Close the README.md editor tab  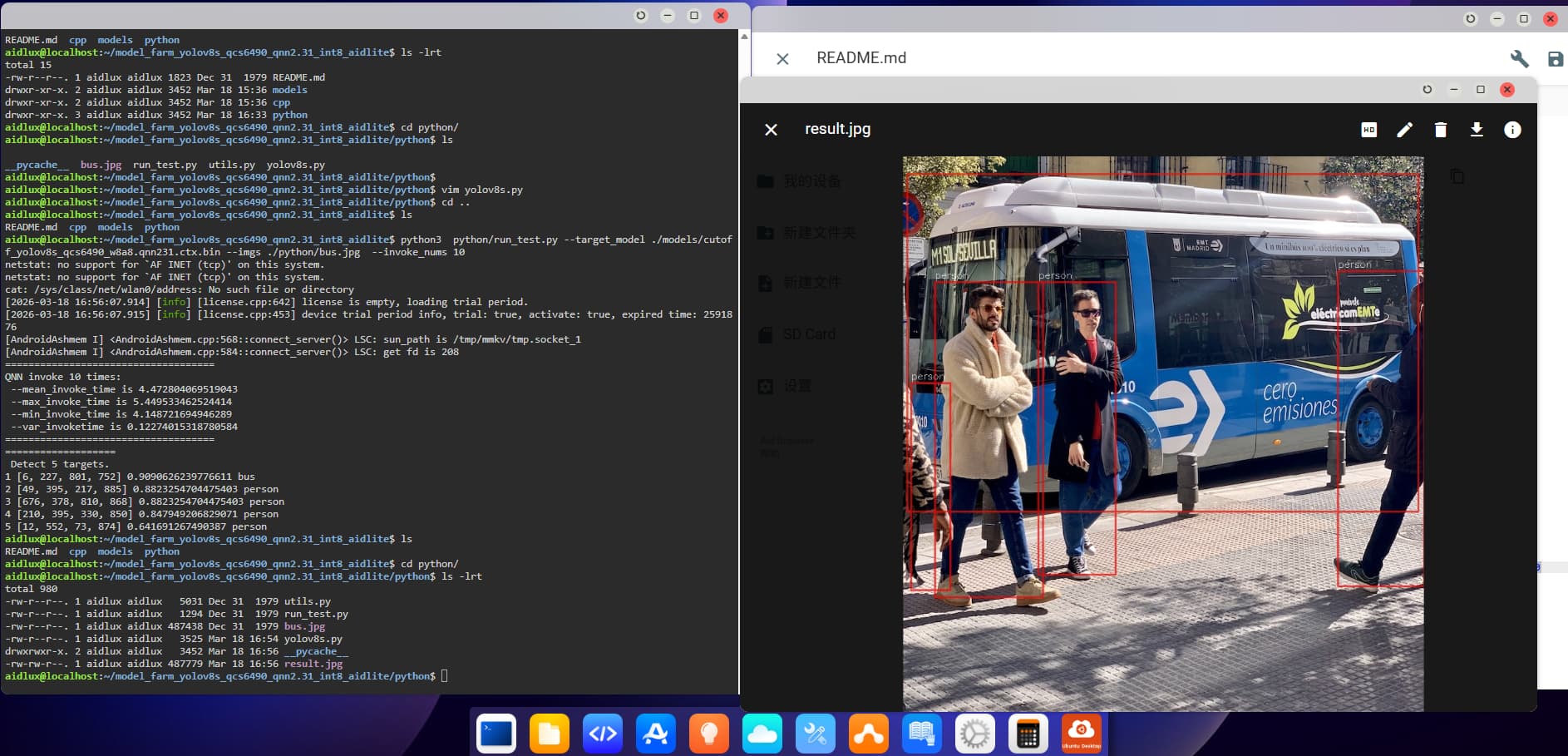pyautogui.click(x=782, y=59)
